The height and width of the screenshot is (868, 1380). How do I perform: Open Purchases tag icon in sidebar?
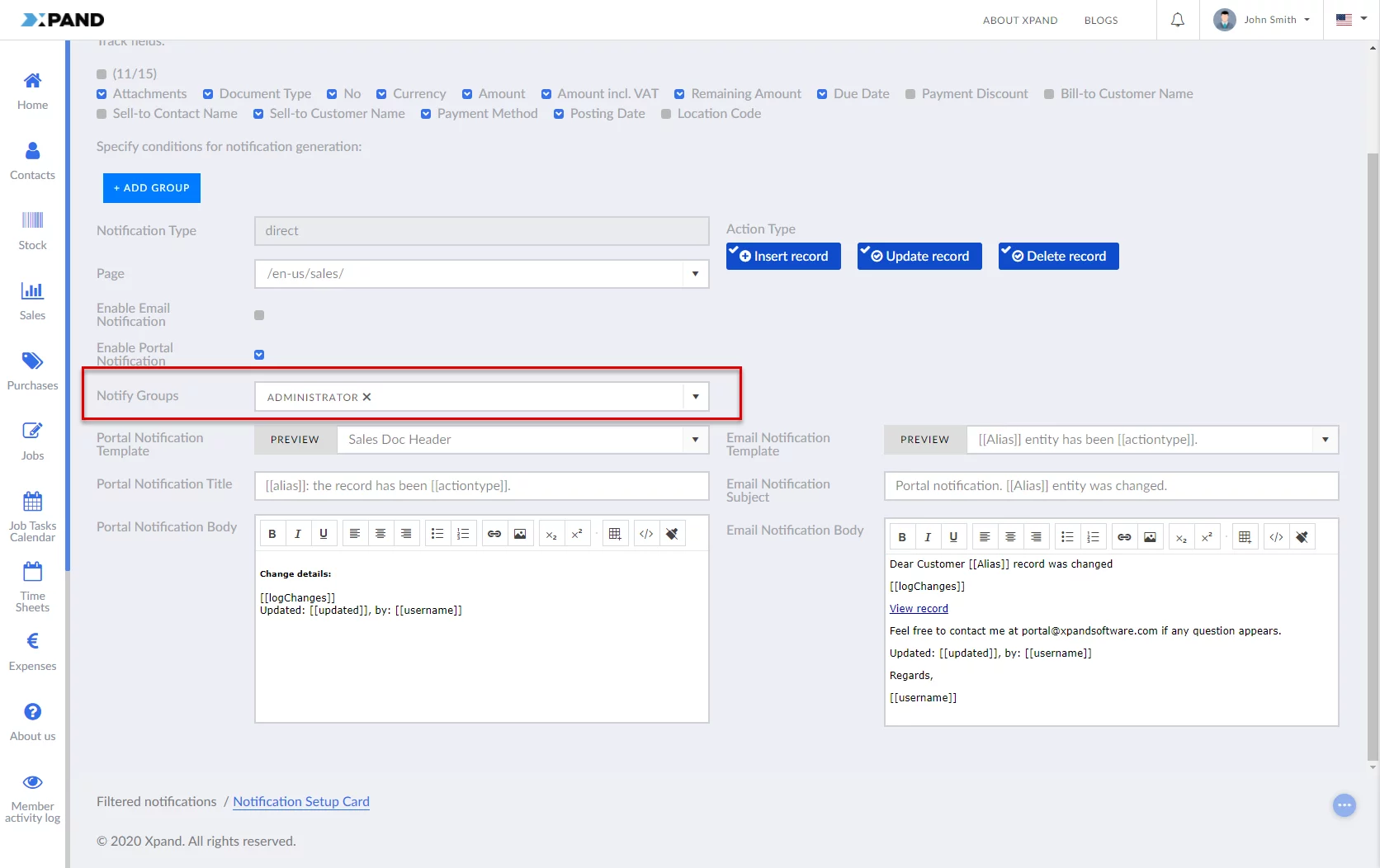pyautogui.click(x=32, y=361)
